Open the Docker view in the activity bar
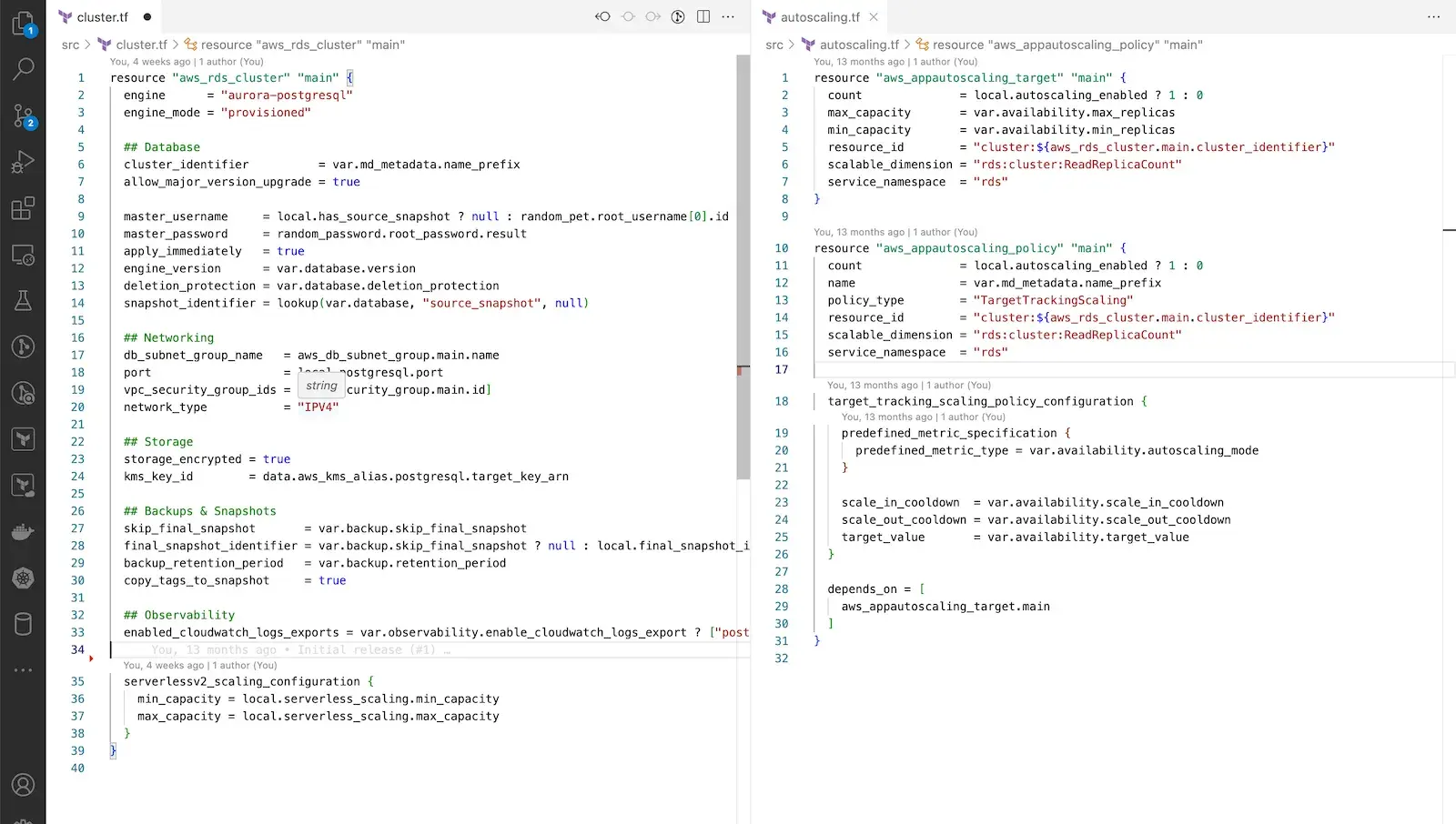Screen dimensions: 1456x824 [x=23, y=532]
